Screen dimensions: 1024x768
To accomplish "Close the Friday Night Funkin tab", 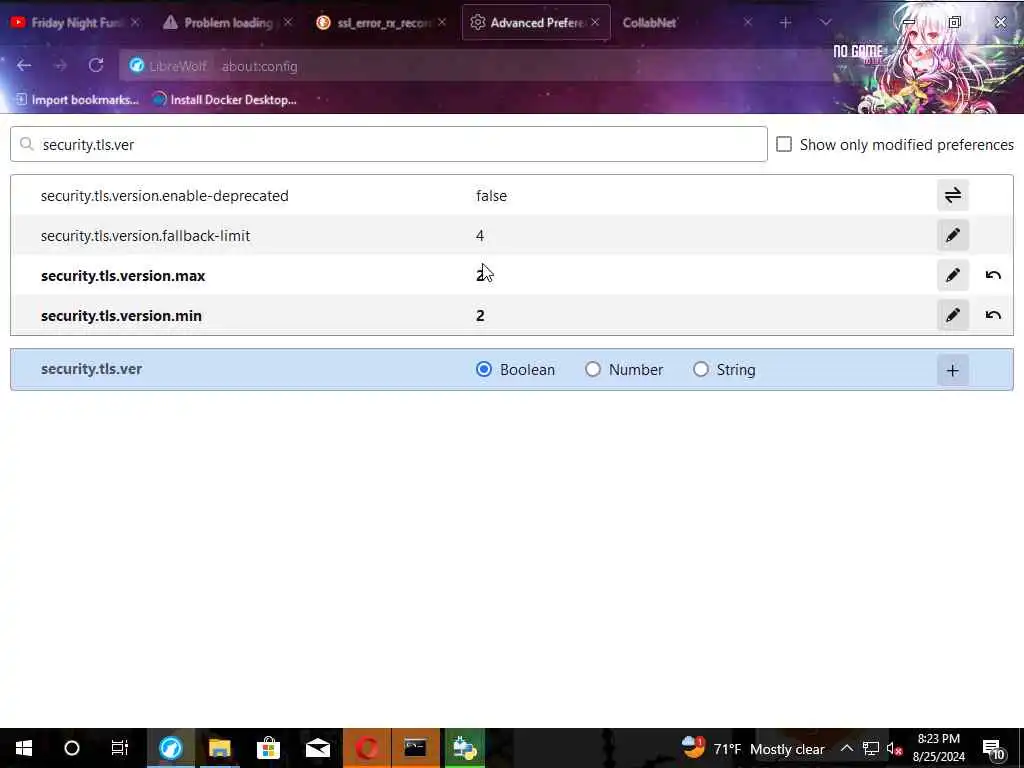I will 135,22.
